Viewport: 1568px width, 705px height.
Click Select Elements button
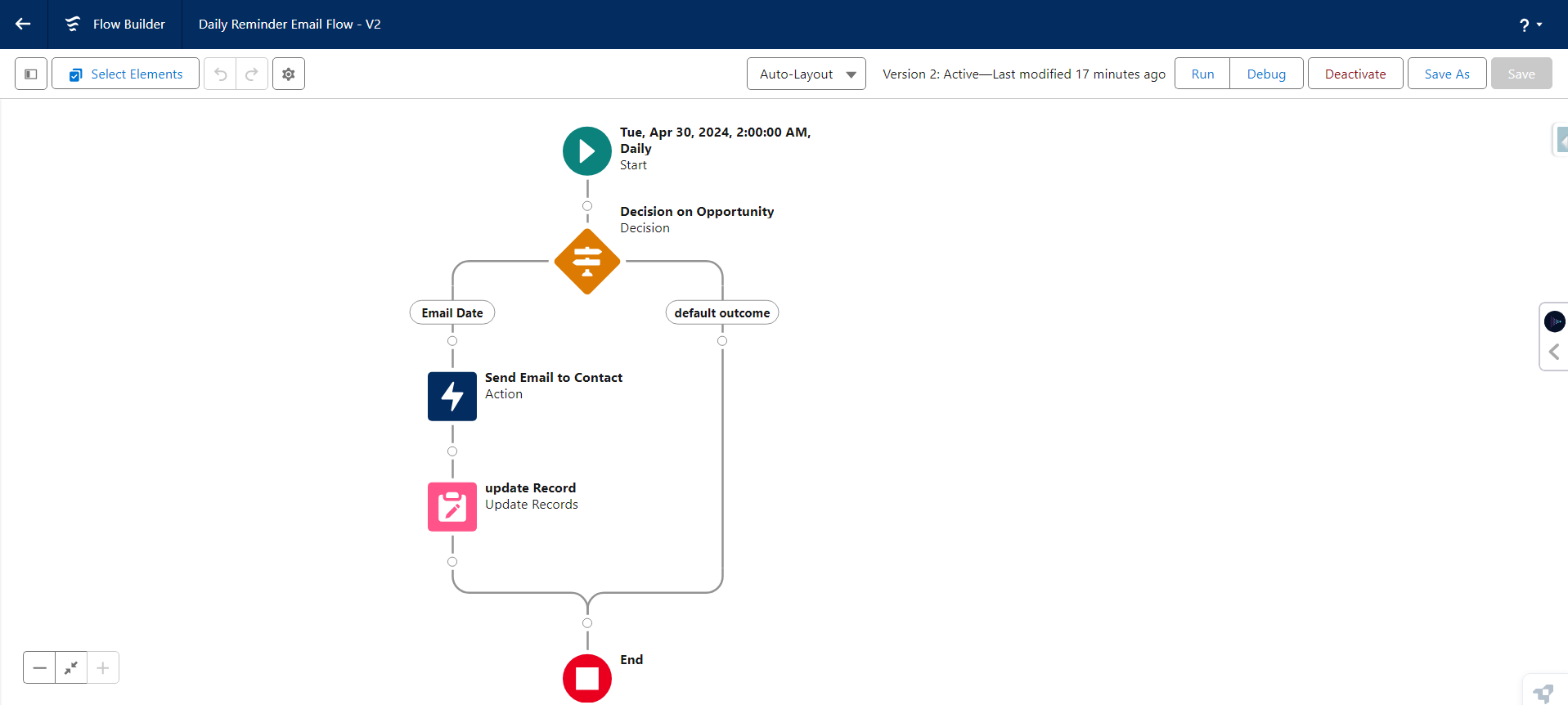click(x=125, y=74)
